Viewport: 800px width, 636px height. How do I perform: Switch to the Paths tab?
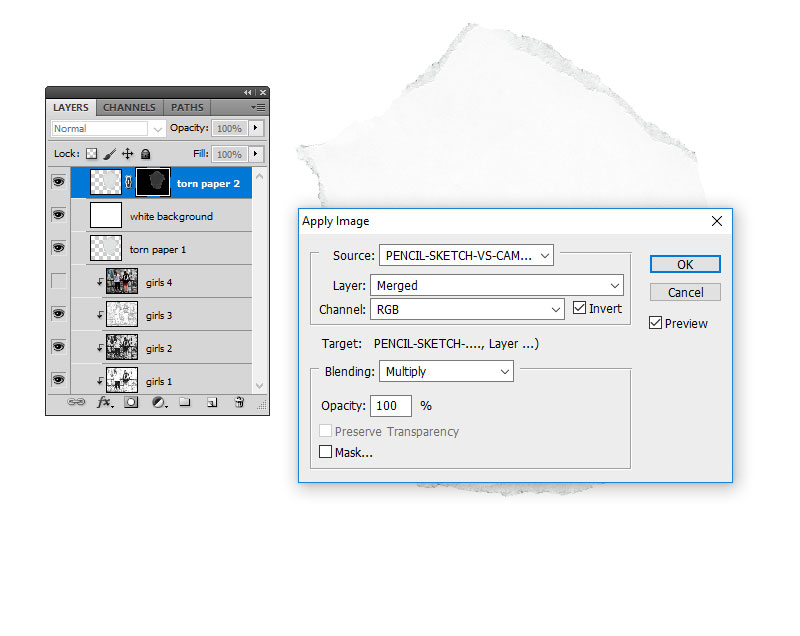click(187, 108)
